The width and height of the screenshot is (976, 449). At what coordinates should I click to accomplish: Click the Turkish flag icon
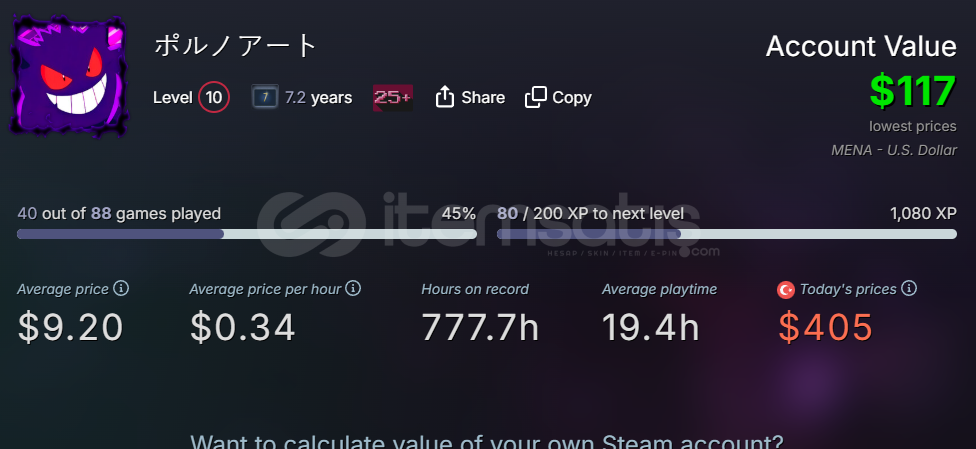[x=786, y=290]
